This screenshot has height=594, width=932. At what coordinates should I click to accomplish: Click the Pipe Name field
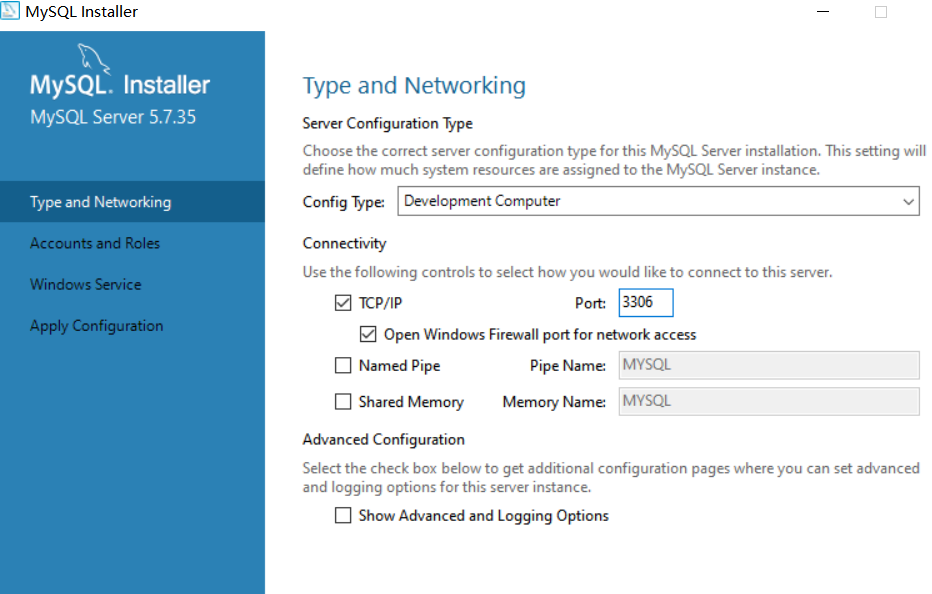click(x=769, y=365)
